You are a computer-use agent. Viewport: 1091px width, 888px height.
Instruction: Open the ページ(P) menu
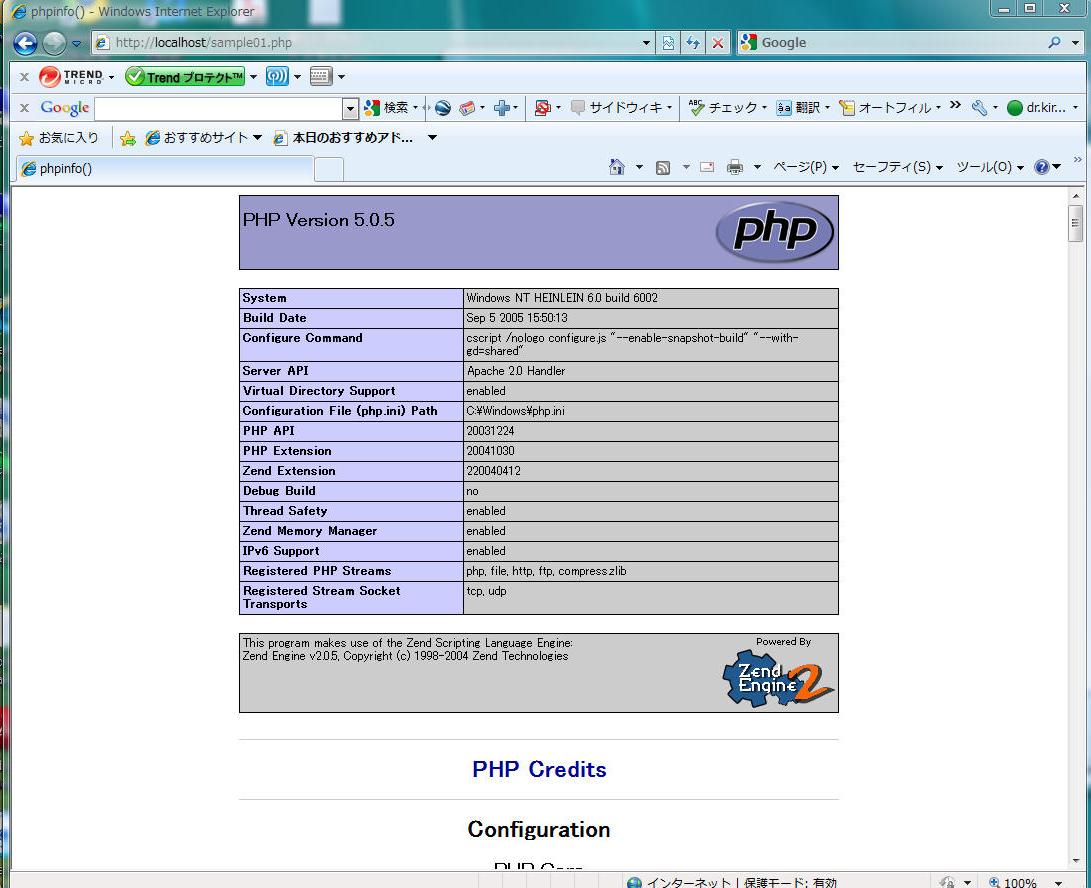point(805,167)
